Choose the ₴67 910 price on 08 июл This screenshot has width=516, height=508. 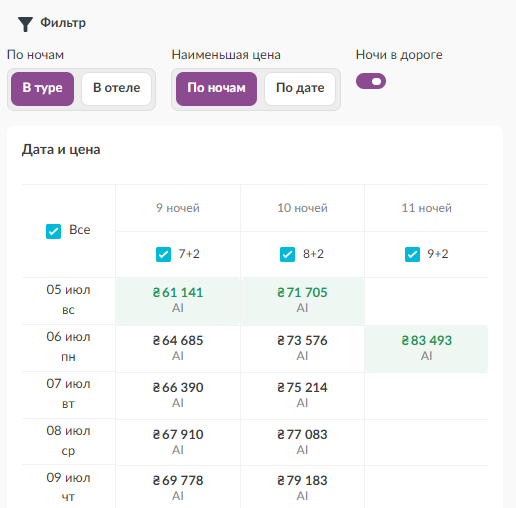click(x=178, y=443)
